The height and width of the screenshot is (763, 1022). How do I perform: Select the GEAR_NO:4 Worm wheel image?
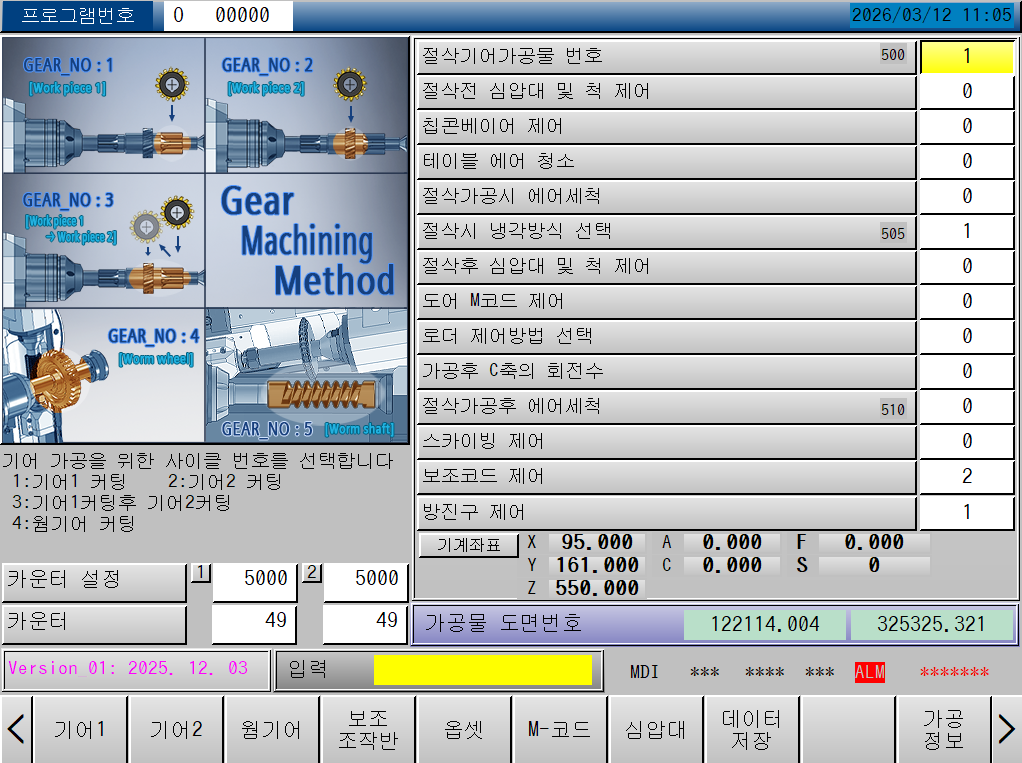104,376
